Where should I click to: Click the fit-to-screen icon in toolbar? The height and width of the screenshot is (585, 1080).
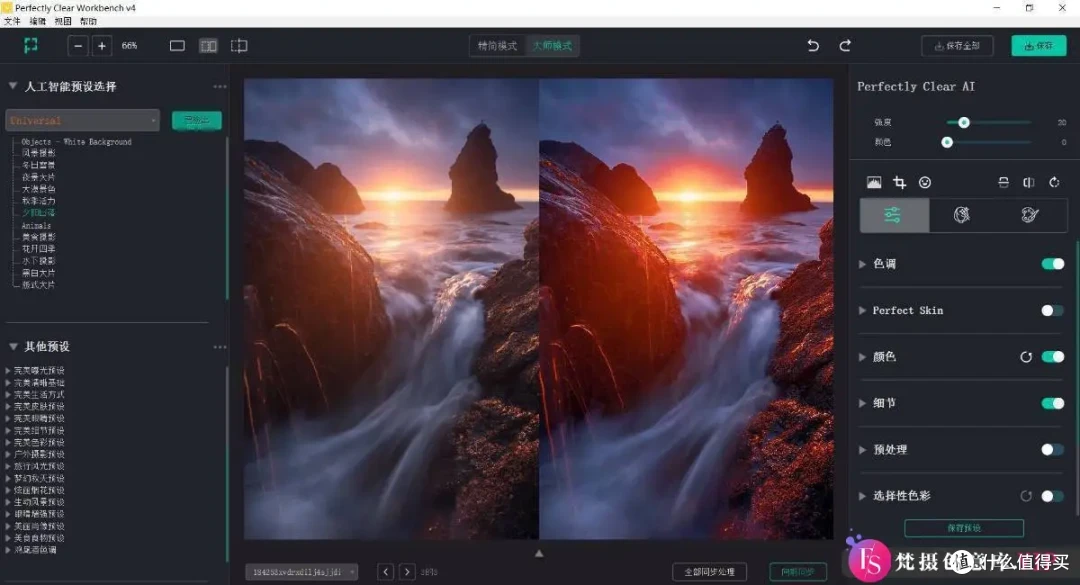point(30,45)
